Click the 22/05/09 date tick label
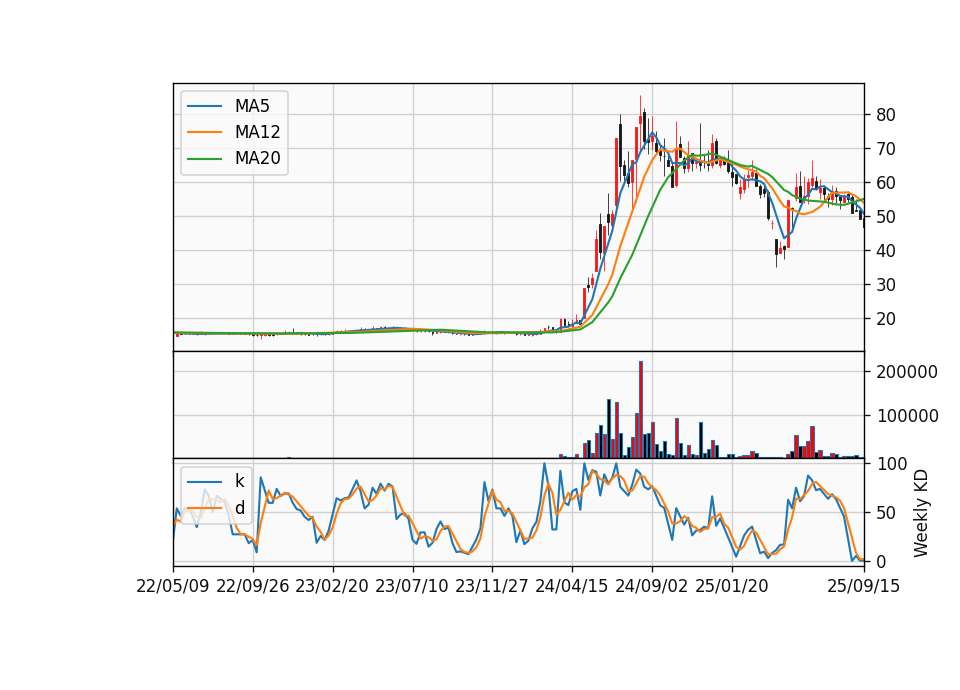This screenshot has height=690, width=960. (x=173, y=586)
